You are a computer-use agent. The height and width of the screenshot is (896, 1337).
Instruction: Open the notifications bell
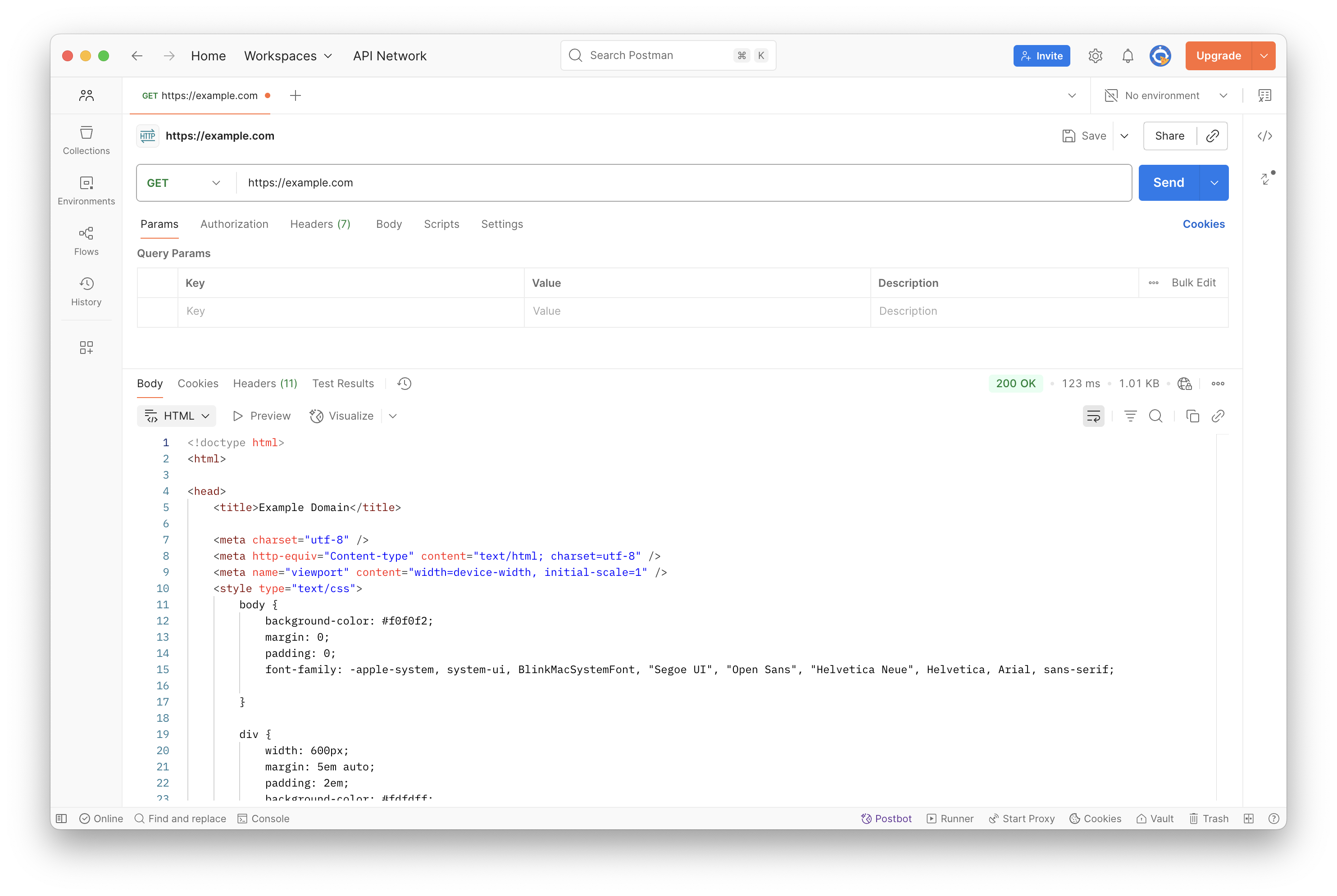click(x=1127, y=56)
